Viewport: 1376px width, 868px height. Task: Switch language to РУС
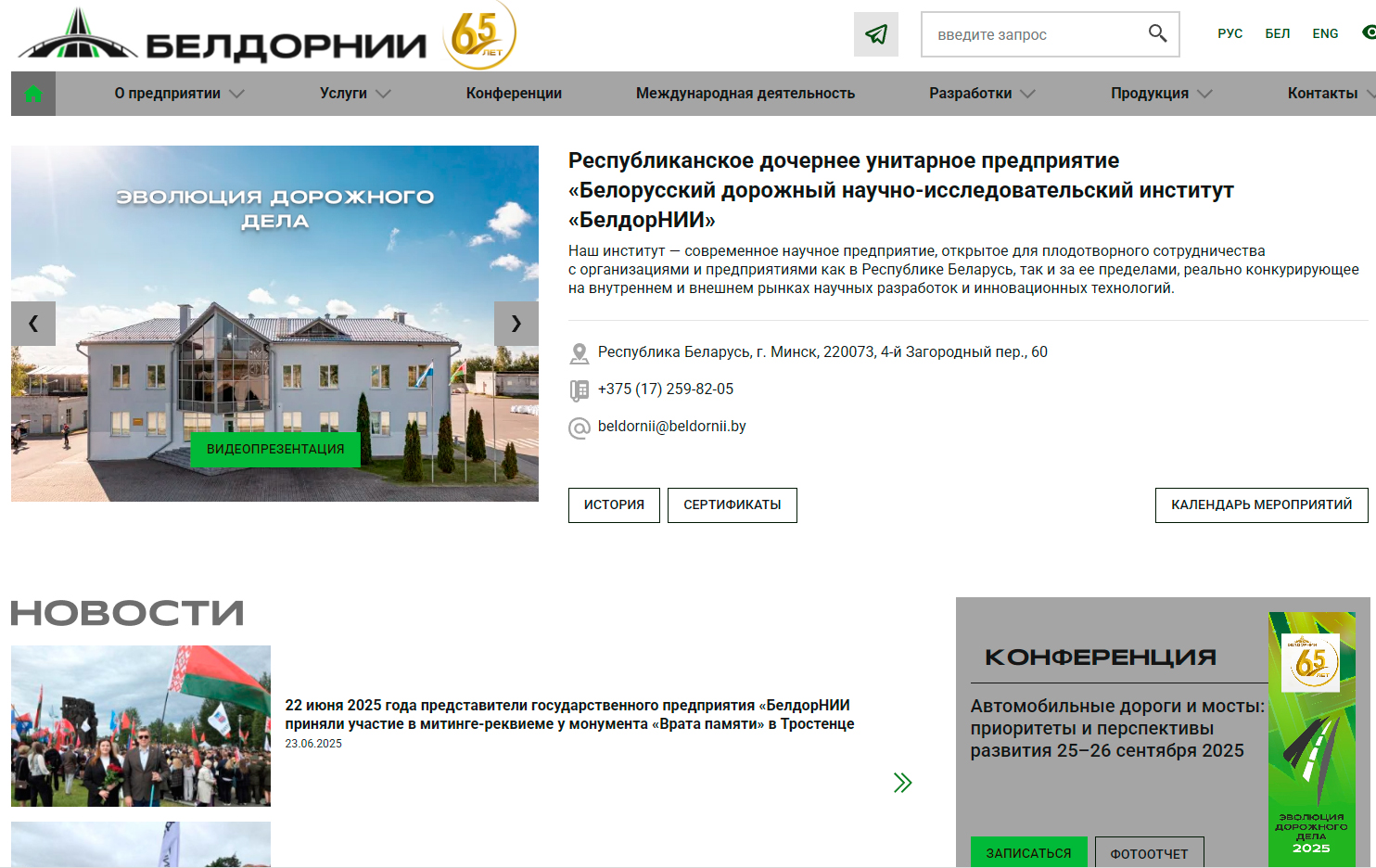(1230, 33)
